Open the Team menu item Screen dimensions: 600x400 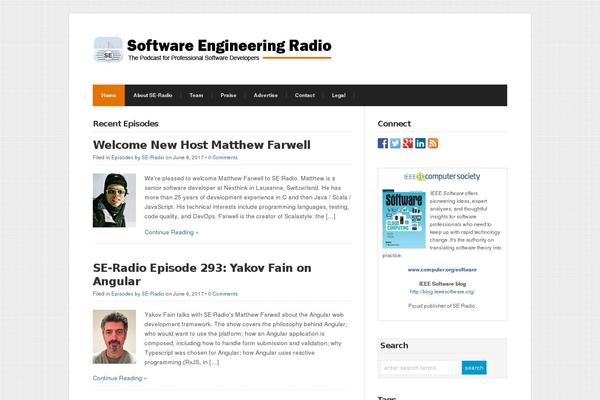click(x=196, y=95)
